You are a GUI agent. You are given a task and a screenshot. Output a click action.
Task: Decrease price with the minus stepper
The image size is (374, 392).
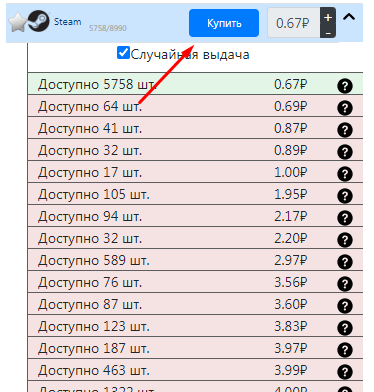[x=328, y=33]
